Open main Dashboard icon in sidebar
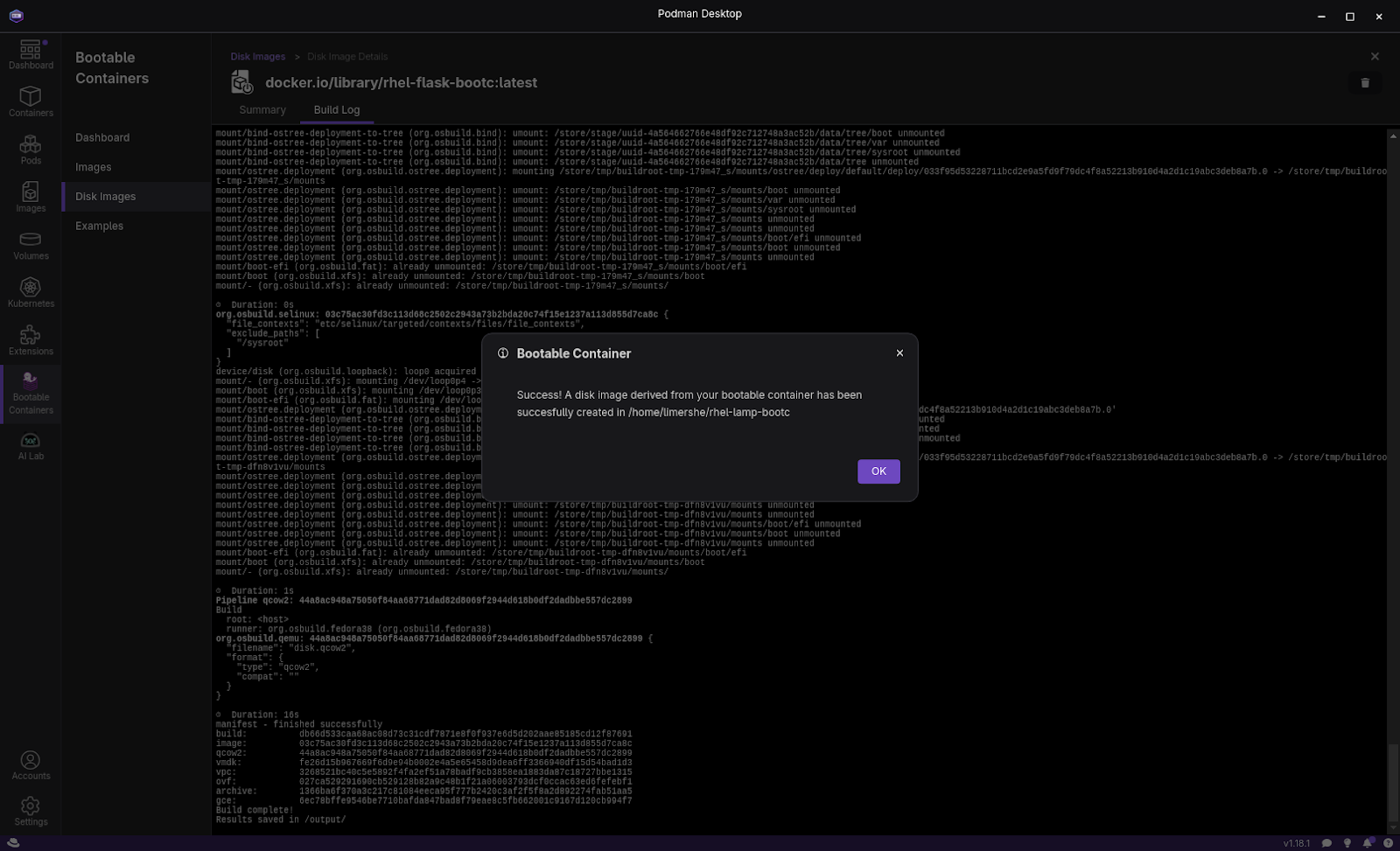The image size is (1400, 851). [x=31, y=54]
